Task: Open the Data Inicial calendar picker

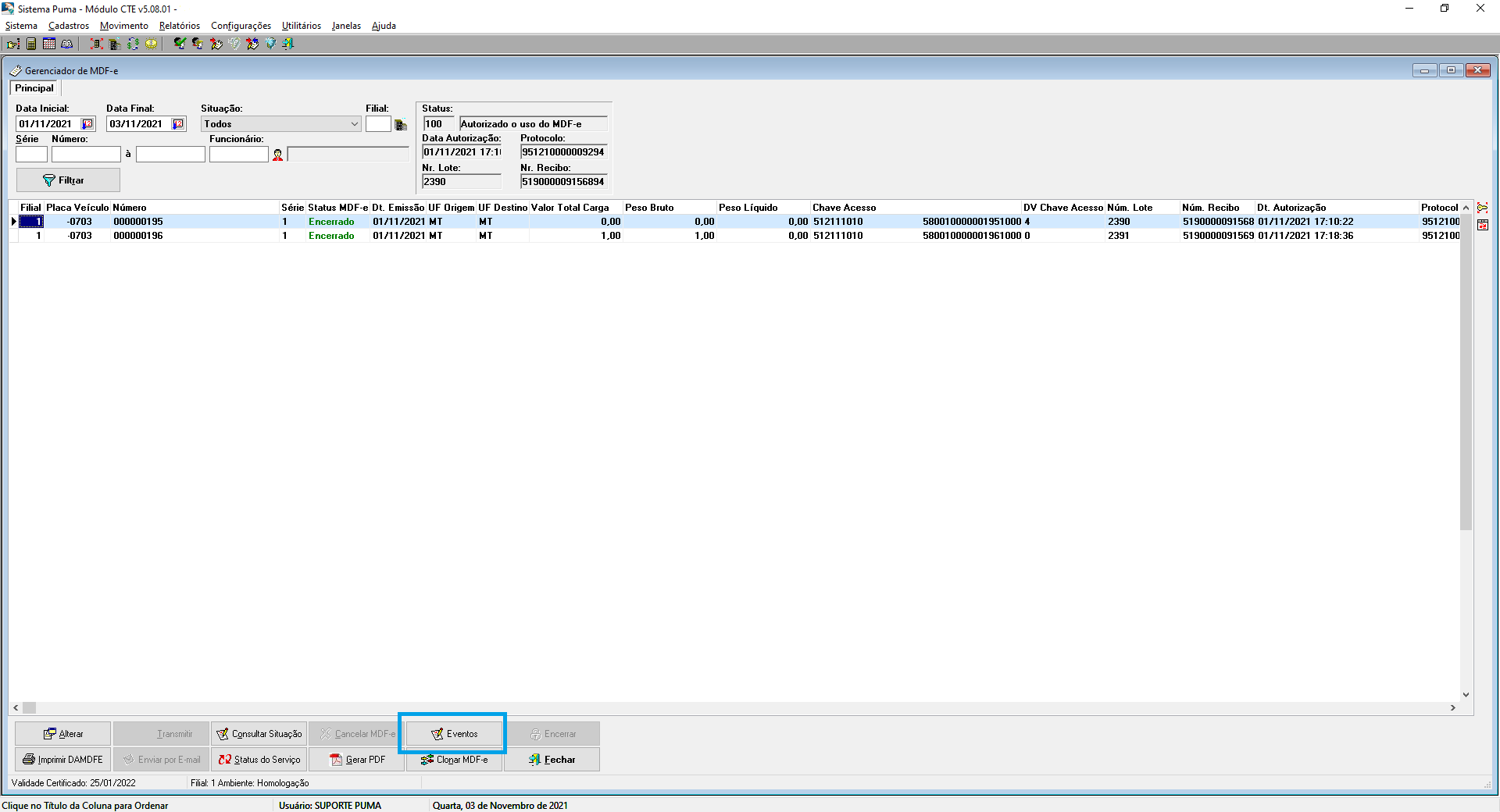Action: 87,124
